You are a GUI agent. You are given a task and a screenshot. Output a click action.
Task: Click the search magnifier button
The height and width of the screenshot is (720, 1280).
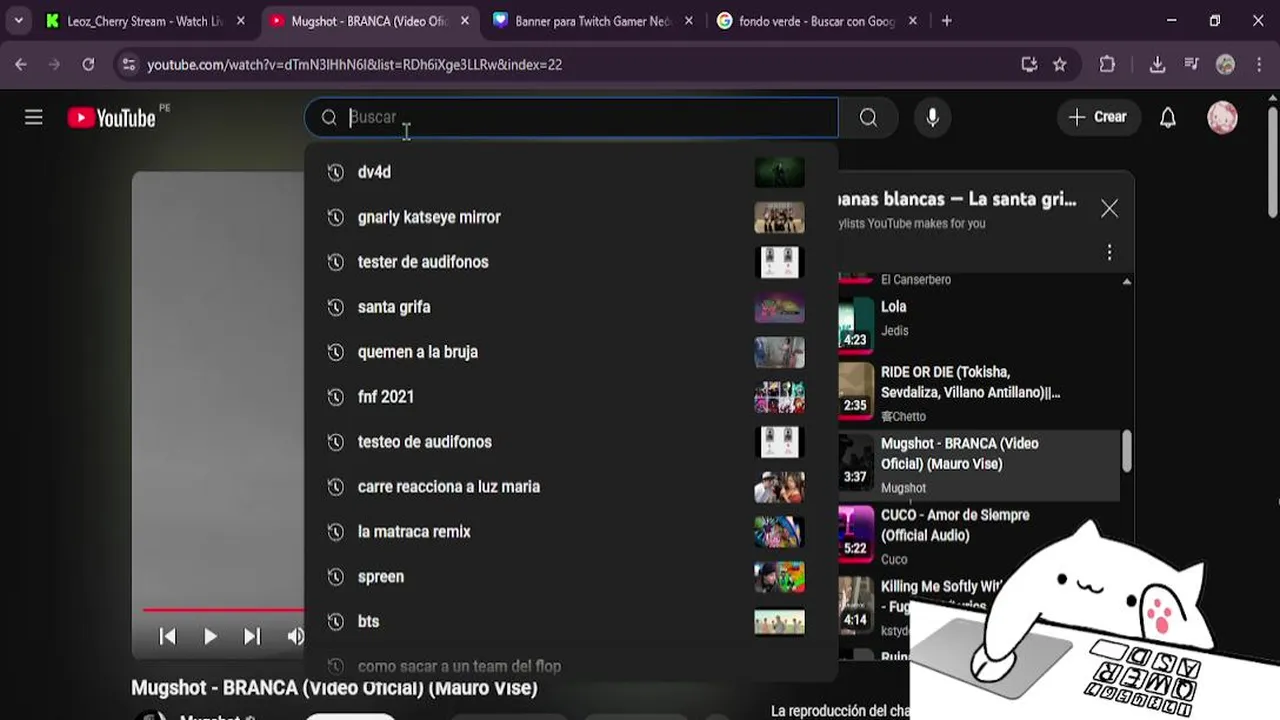pyautogui.click(x=868, y=117)
